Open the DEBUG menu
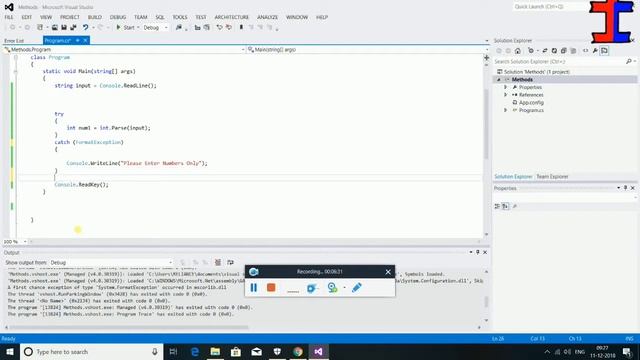The height and width of the screenshot is (360, 640). point(118,17)
